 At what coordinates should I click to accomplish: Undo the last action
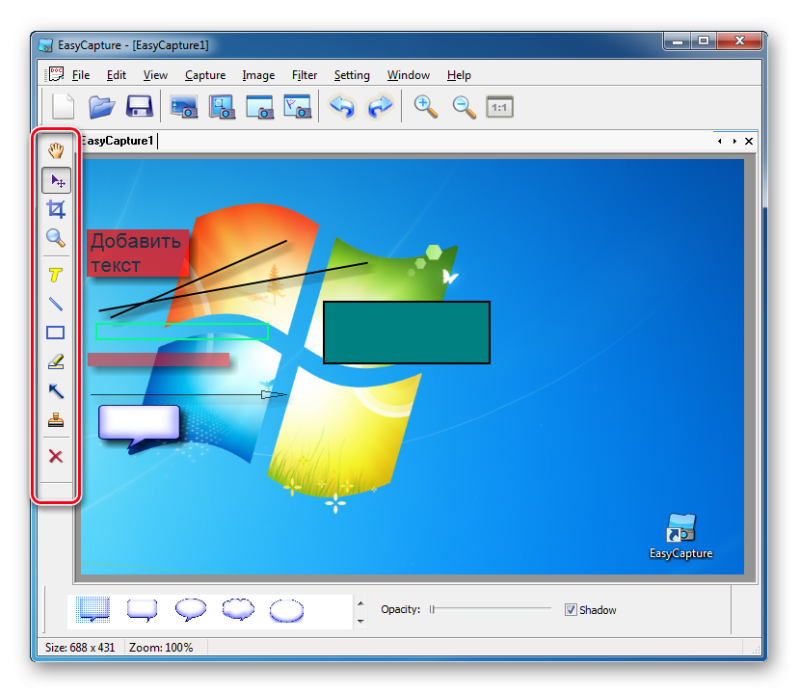(342, 107)
